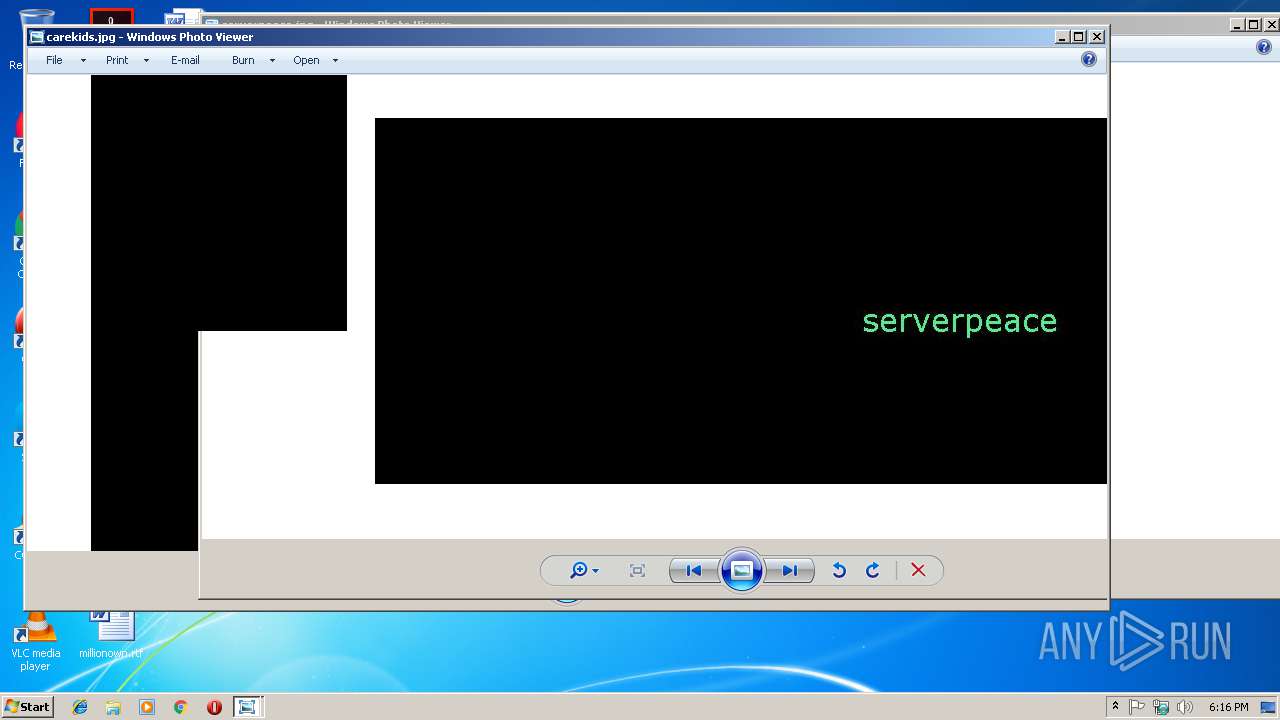The image size is (1280, 720).
Task: Open the Open menu
Action: click(x=306, y=60)
